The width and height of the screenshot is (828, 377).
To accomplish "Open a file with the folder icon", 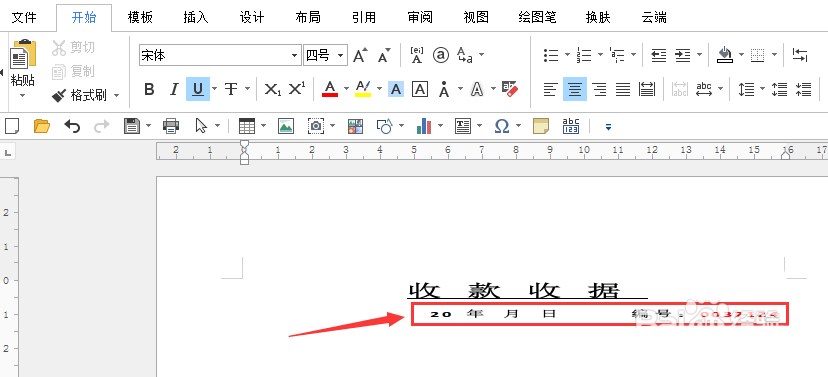I will (x=41, y=126).
